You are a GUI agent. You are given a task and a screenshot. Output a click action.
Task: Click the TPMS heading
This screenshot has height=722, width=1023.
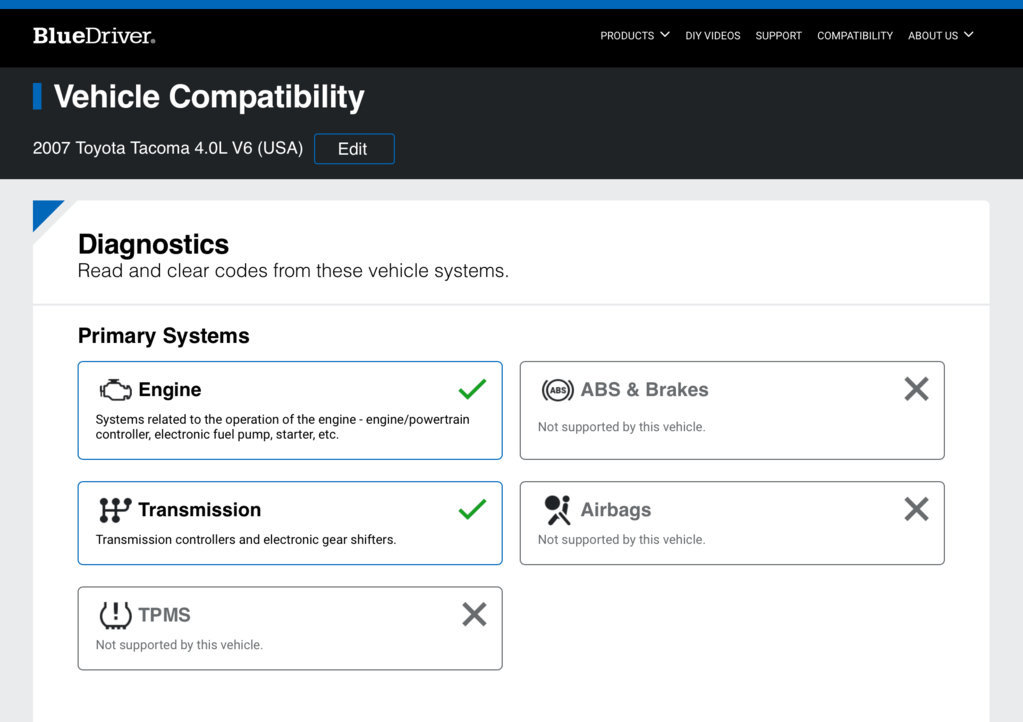pyautogui.click(x=164, y=614)
